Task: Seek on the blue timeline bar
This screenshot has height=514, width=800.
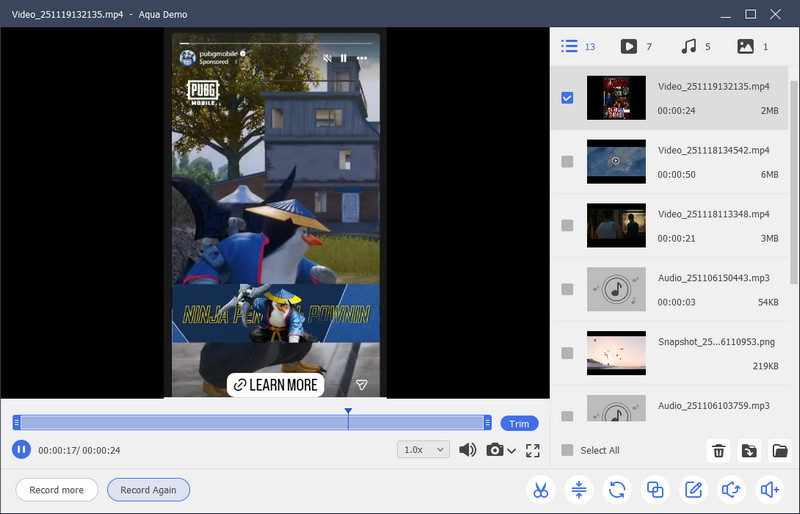Action: 252,423
